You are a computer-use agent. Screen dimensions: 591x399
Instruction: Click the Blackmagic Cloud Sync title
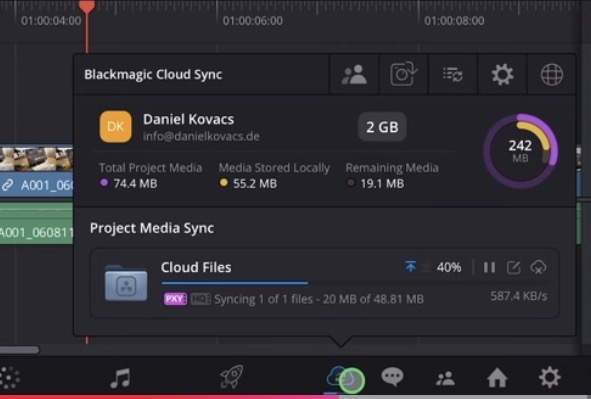153,75
